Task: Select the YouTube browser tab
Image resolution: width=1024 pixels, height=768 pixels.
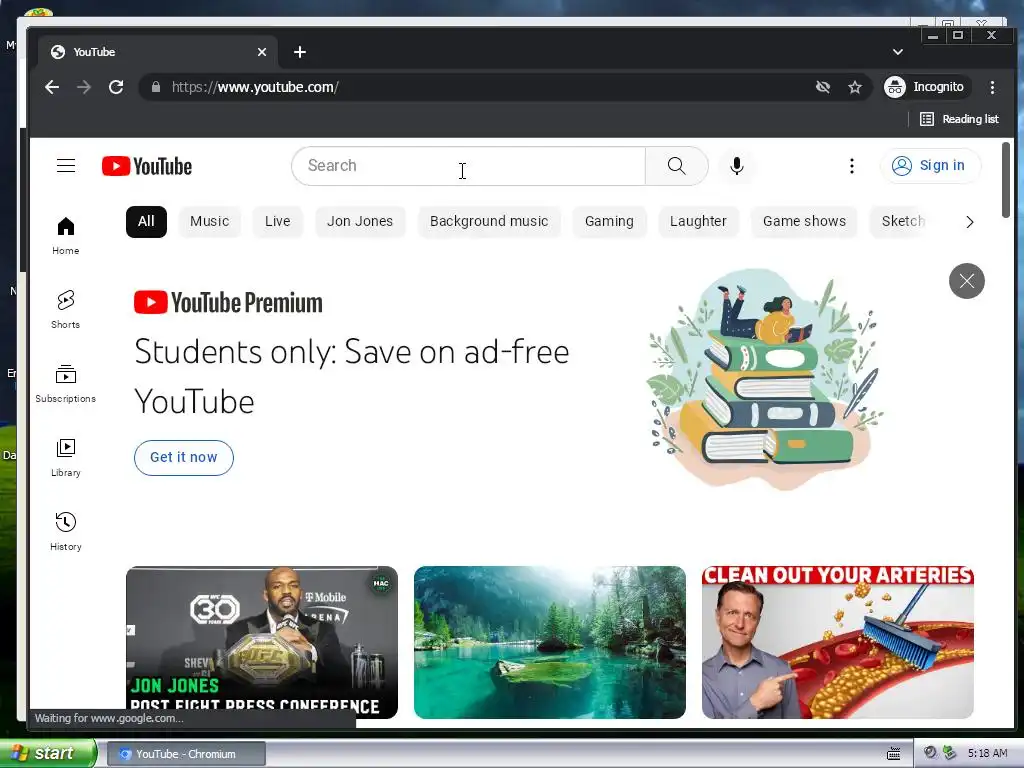Action: 157,52
